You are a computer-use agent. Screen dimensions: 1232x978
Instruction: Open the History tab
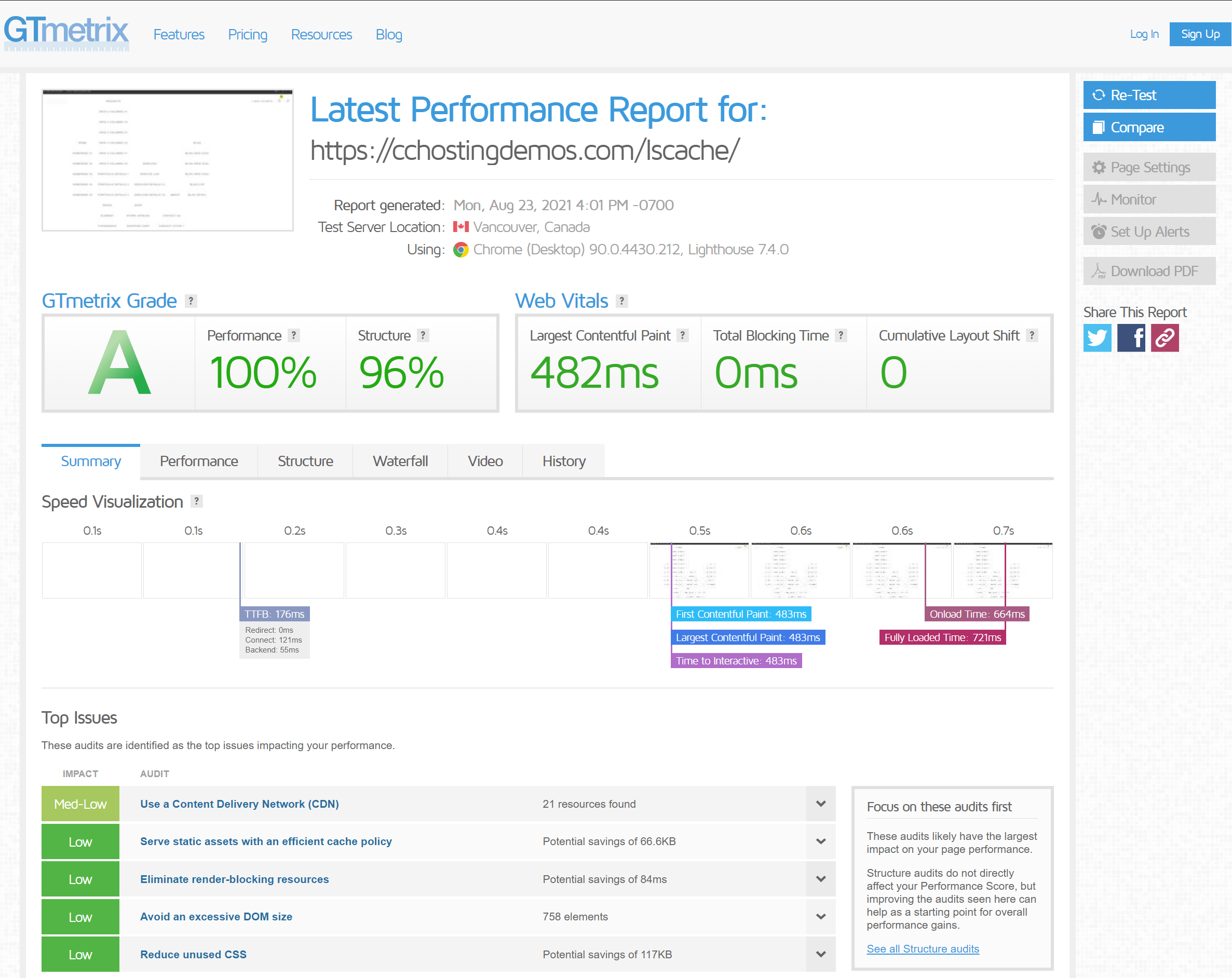(x=563, y=461)
